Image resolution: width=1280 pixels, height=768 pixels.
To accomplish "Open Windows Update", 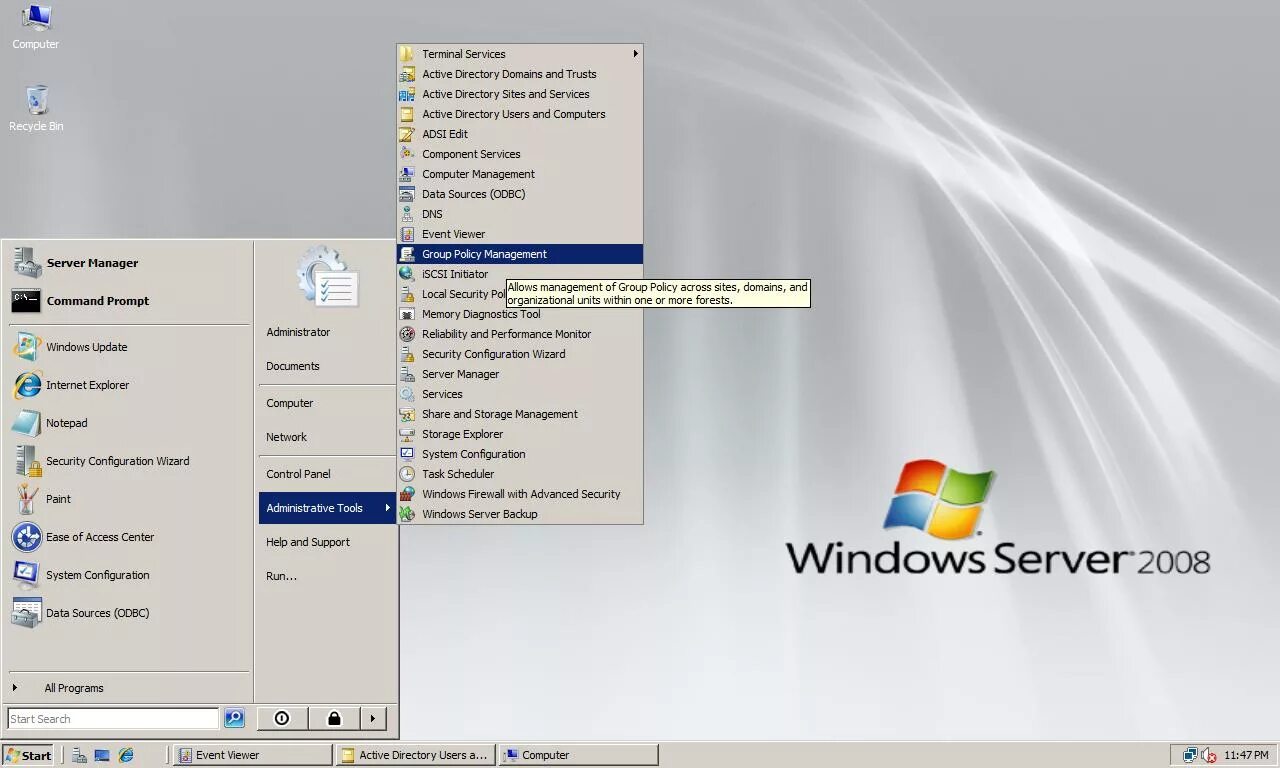I will coord(87,347).
